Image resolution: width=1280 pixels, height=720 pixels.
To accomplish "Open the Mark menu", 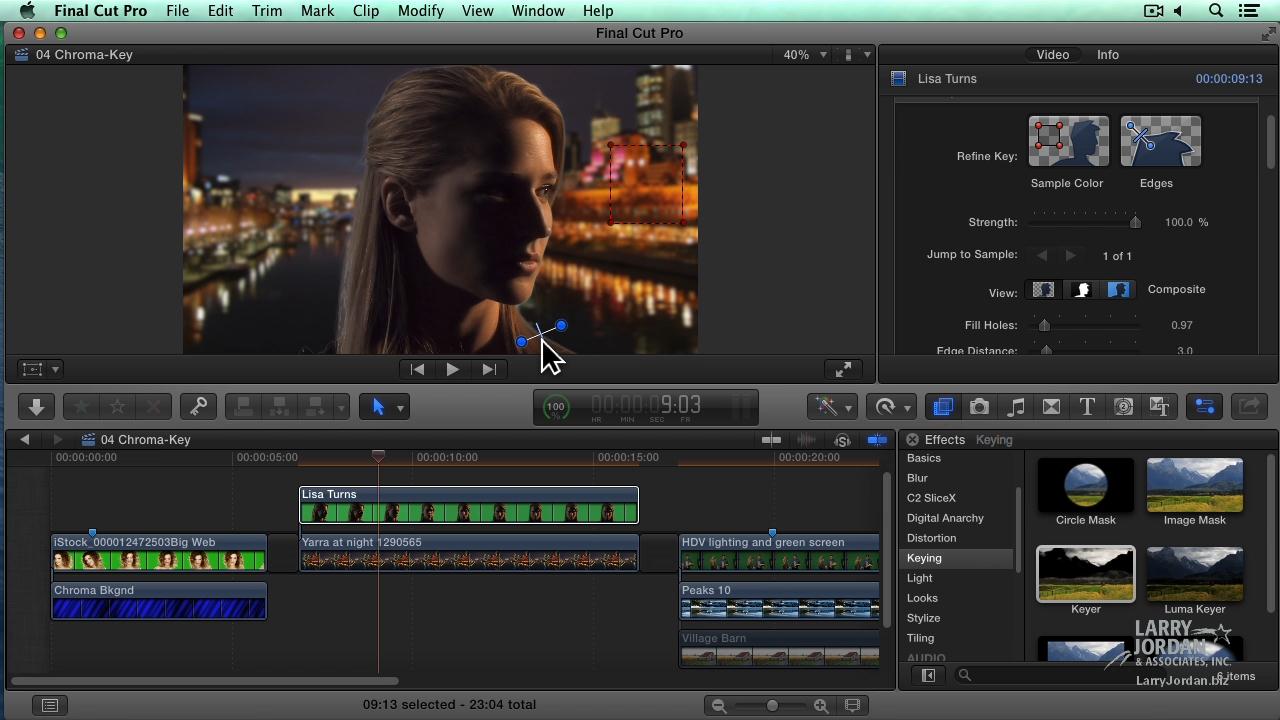I will pos(317,11).
